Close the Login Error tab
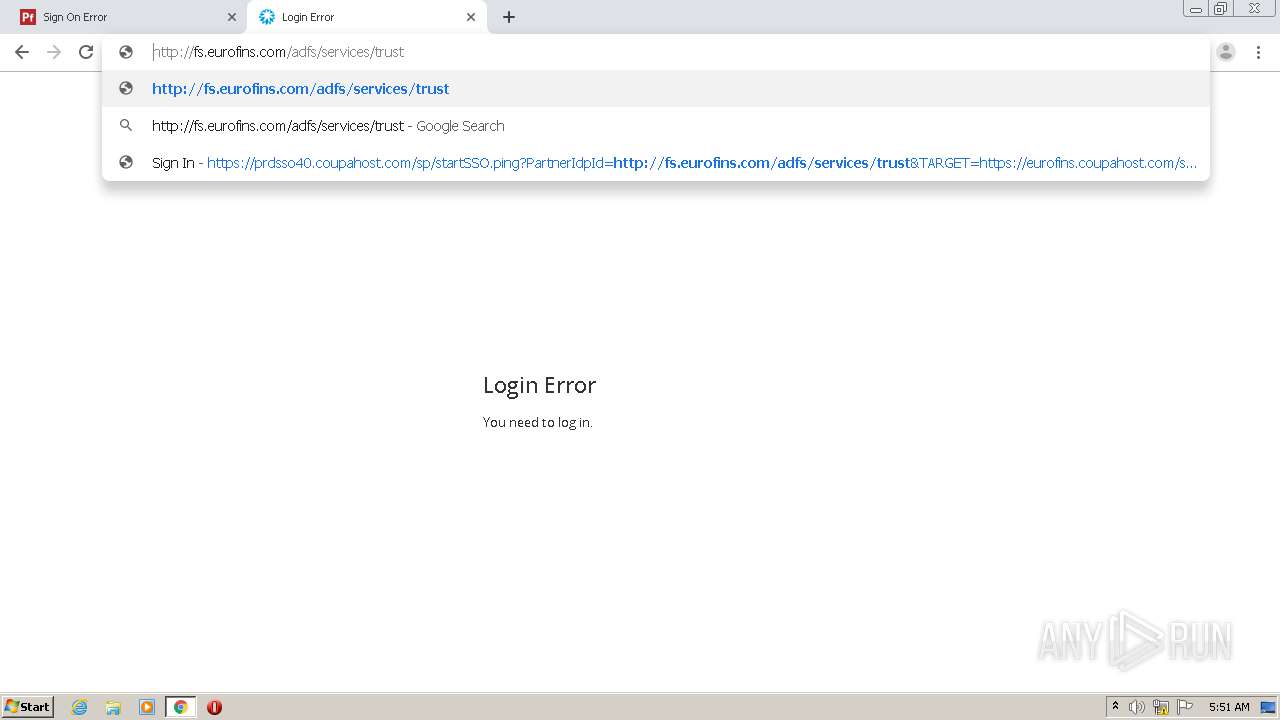The image size is (1280, 720). coord(471,17)
